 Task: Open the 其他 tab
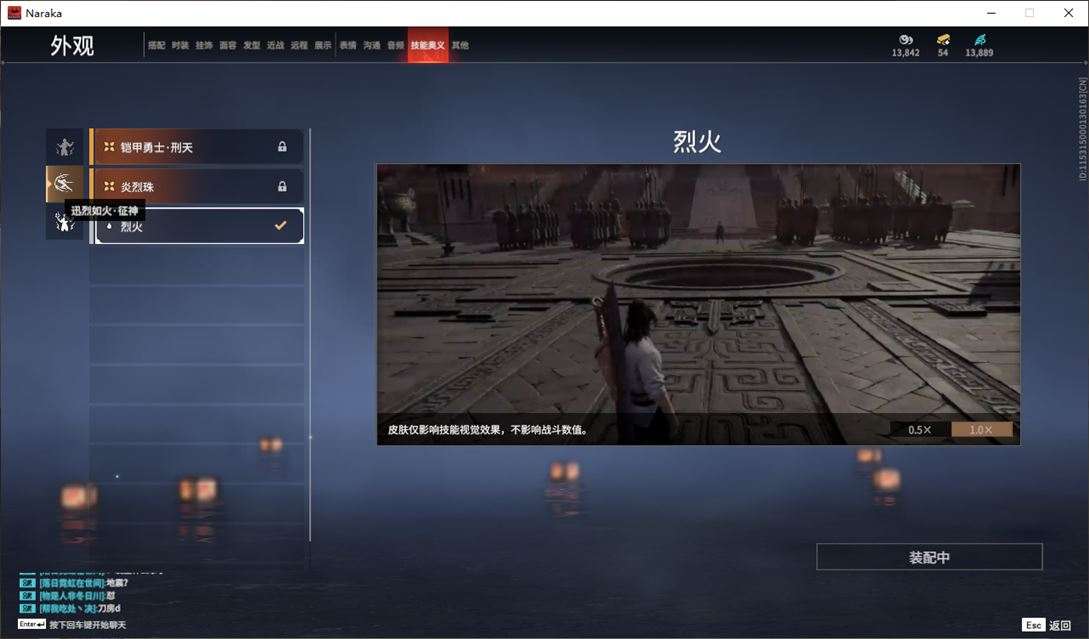point(460,45)
